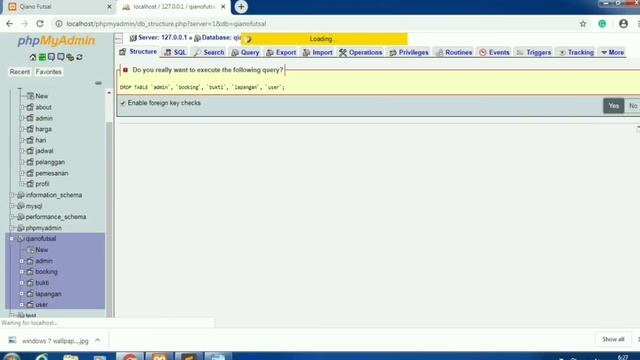Screen dimensions: 640x360
Task: Click the mysql database icon
Action: coord(20,206)
